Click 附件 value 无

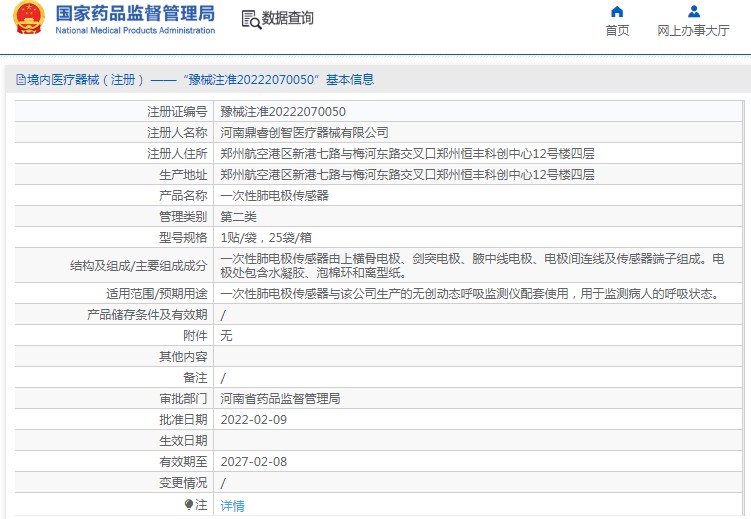[x=226, y=336]
